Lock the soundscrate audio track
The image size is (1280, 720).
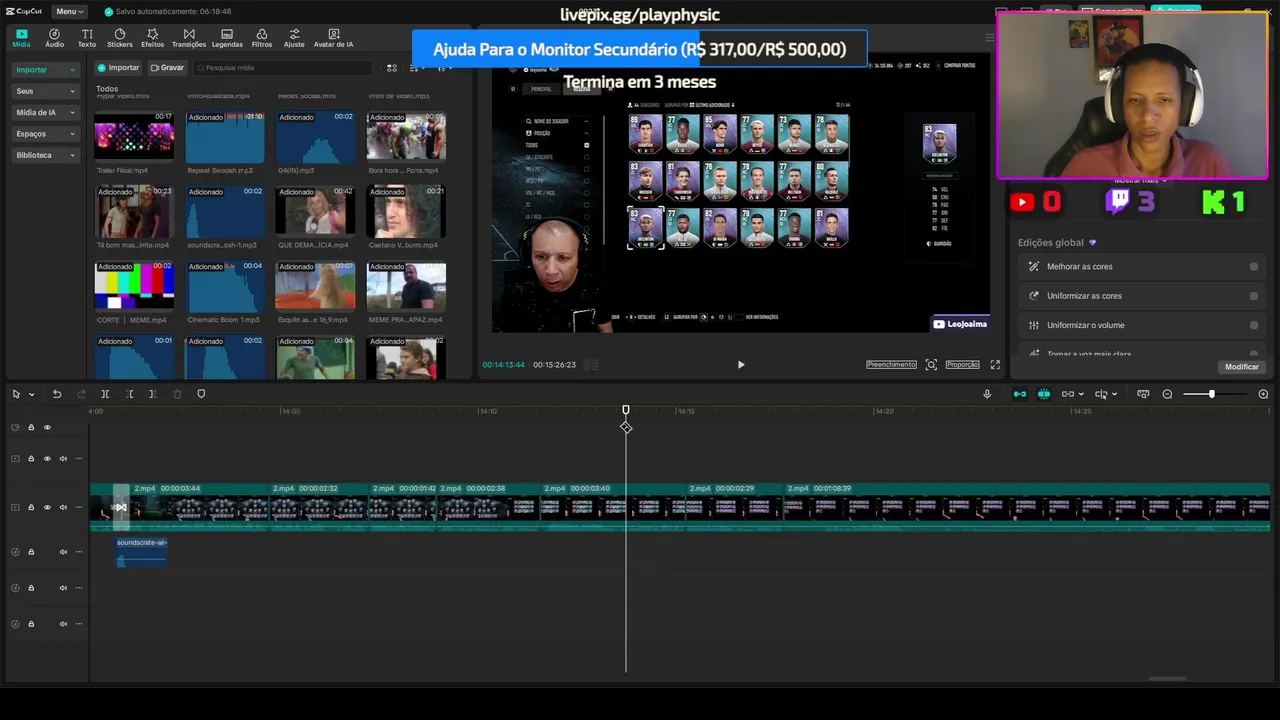click(31, 552)
